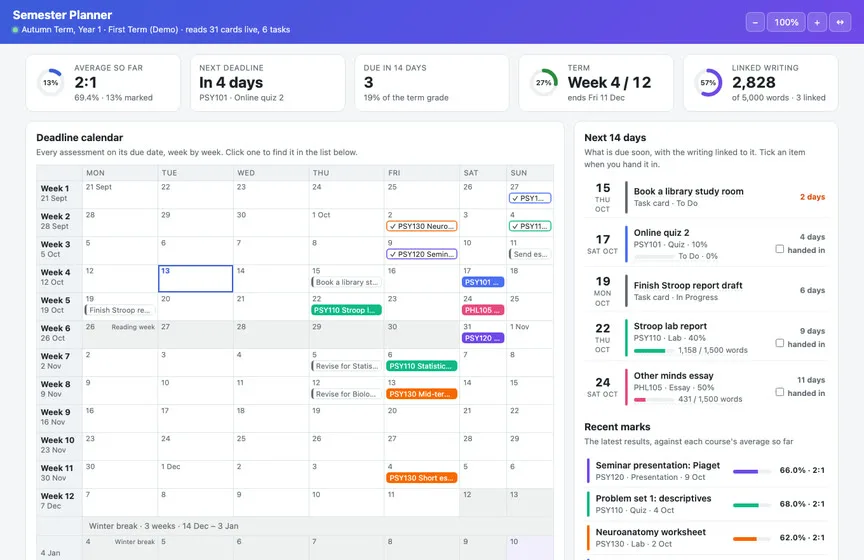Click the 'Reading week' label in Week 6
Viewport: 864px width, 560px height.
(x=133, y=327)
